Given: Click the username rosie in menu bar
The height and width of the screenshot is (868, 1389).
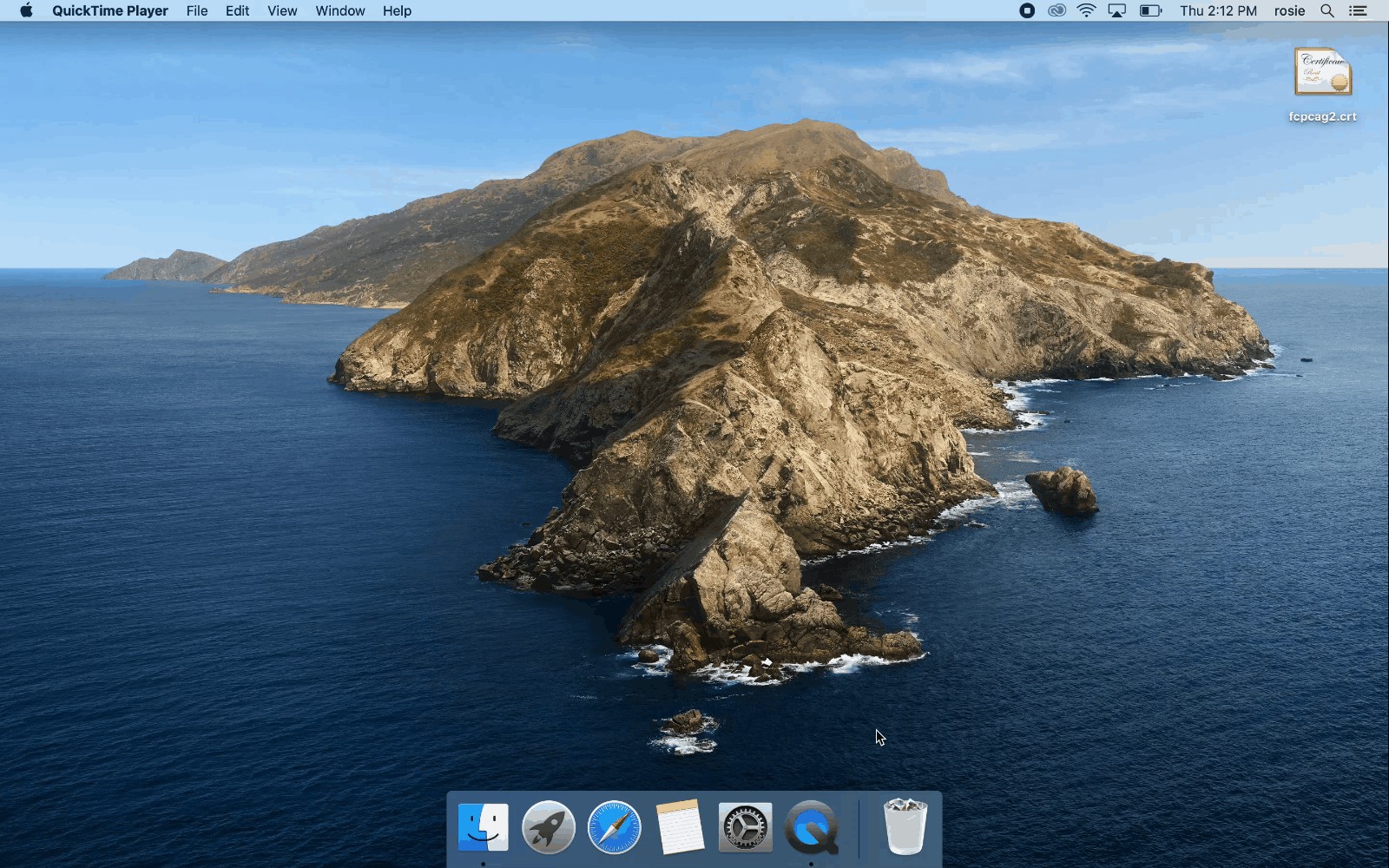Looking at the screenshot, I should 1289,10.
